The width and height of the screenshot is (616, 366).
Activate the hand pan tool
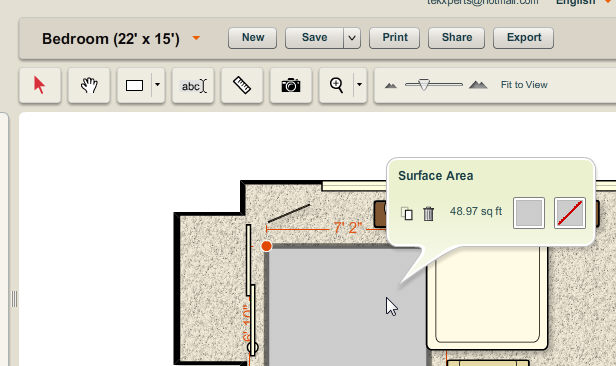pos(89,85)
